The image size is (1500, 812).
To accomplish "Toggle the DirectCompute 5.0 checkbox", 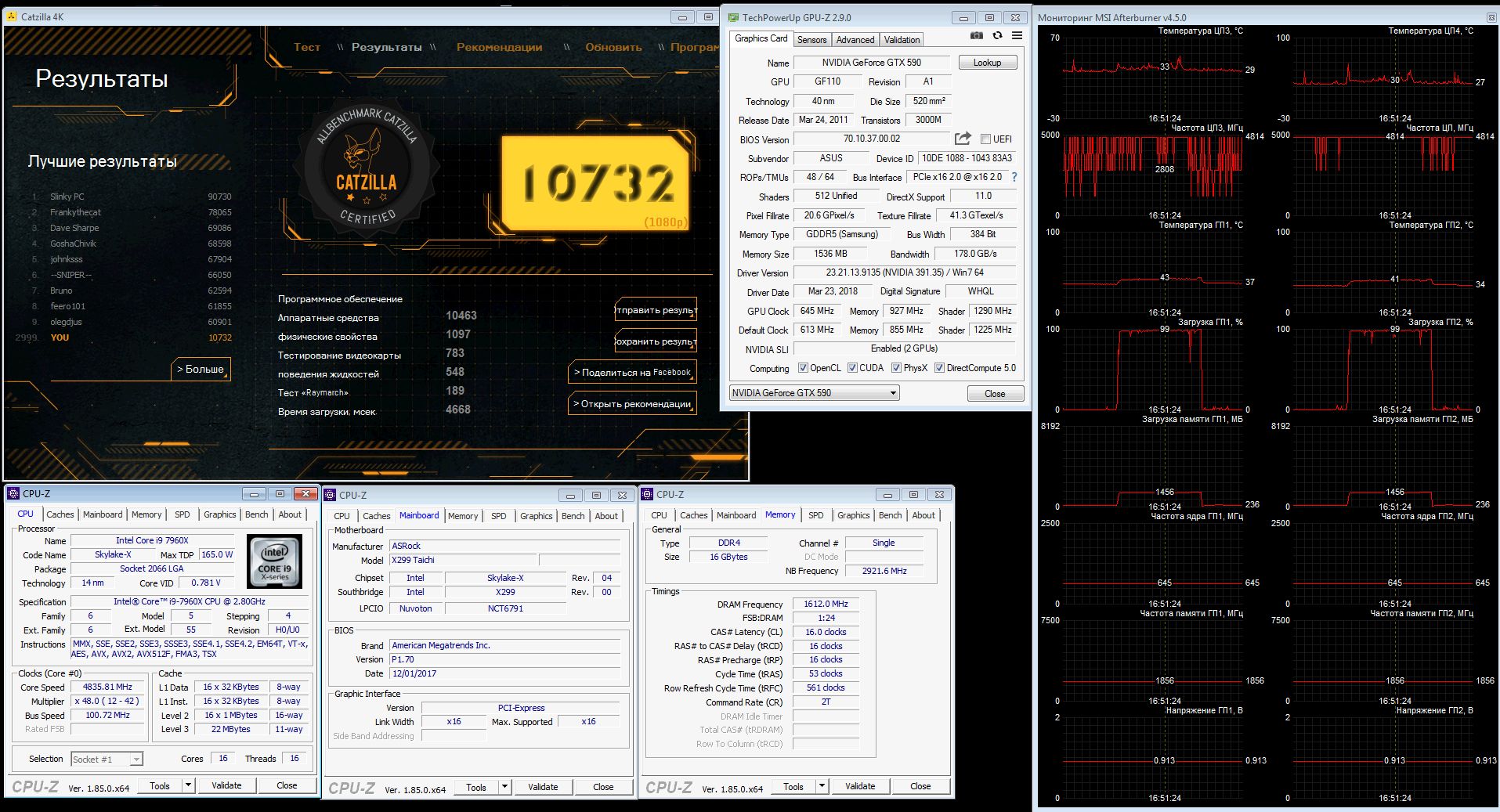I will click(x=939, y=368).
